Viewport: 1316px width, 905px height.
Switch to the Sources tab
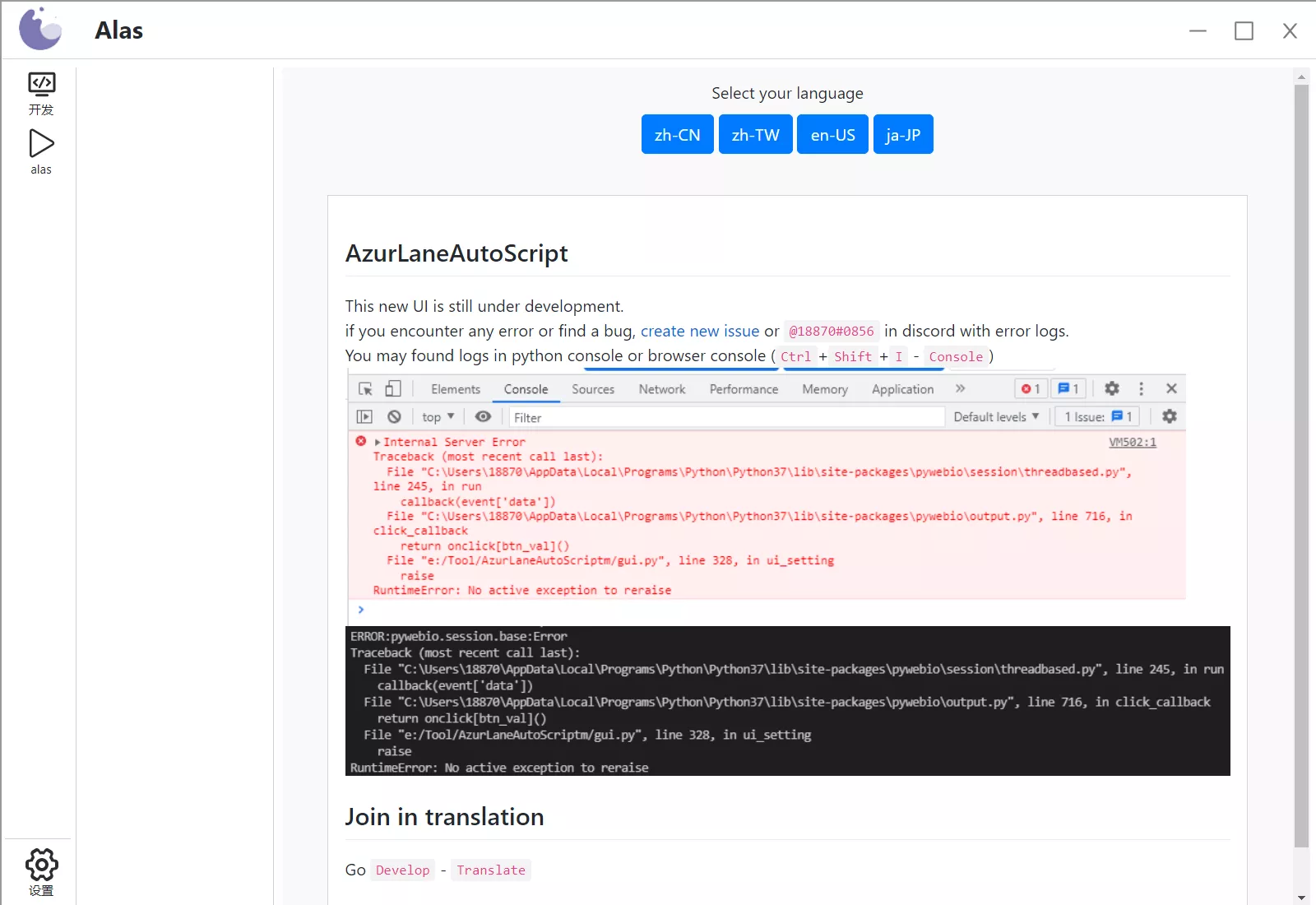point(592,389)
